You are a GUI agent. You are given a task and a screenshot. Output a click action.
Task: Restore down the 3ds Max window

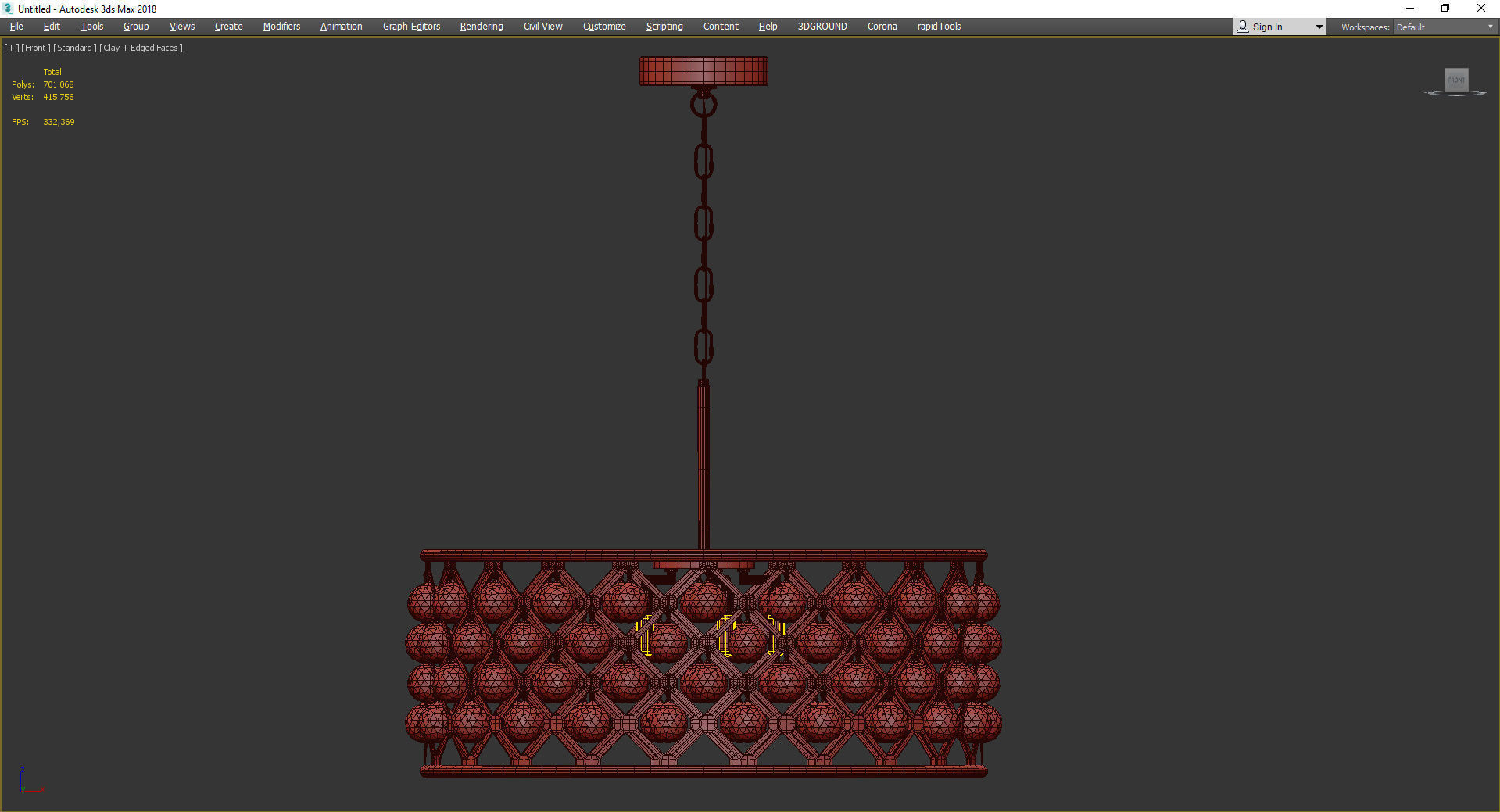point(1445,9)
